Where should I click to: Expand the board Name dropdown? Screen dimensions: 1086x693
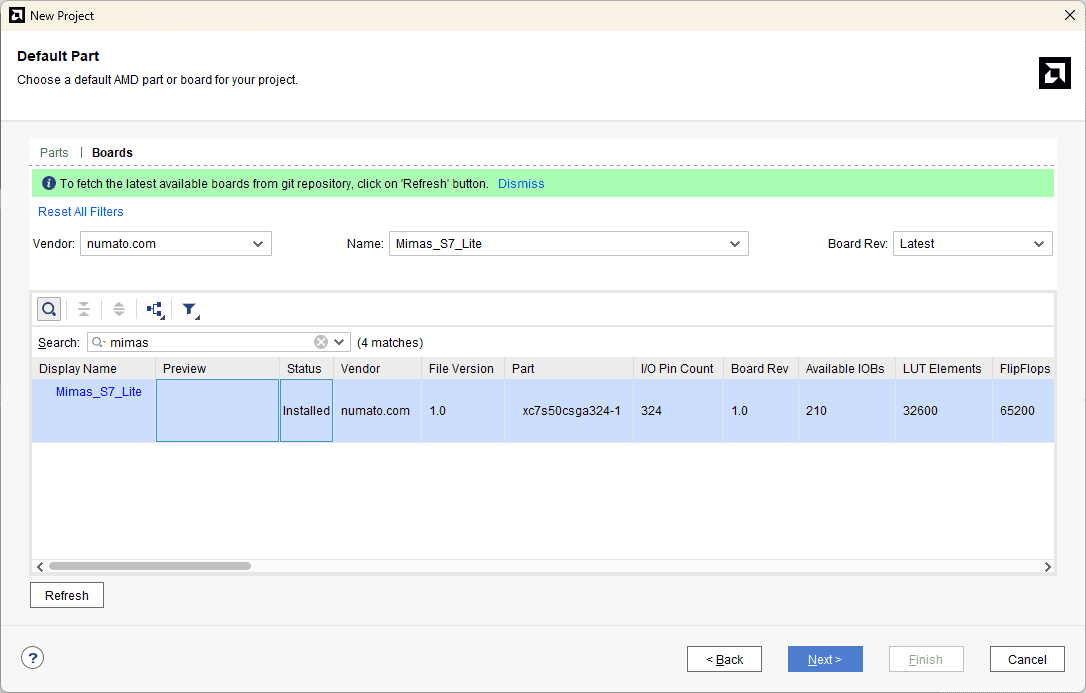tap(568, 243)
